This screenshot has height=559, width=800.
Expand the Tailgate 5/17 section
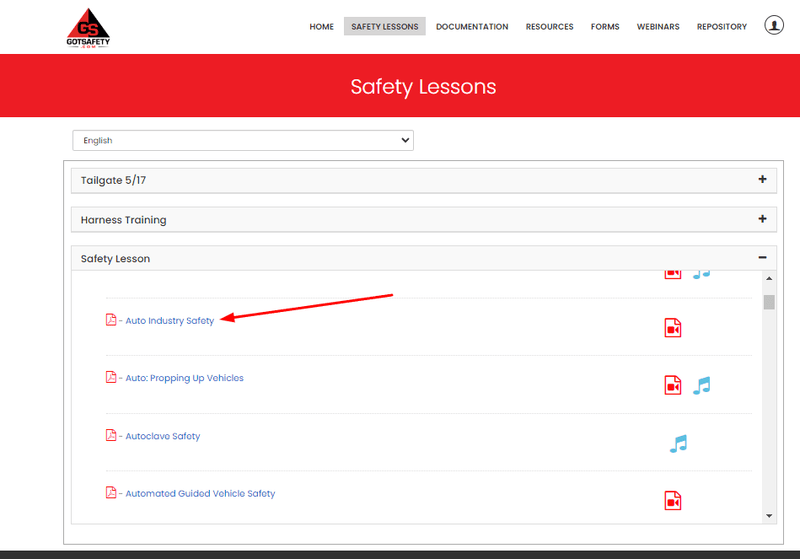click(762, 180)
